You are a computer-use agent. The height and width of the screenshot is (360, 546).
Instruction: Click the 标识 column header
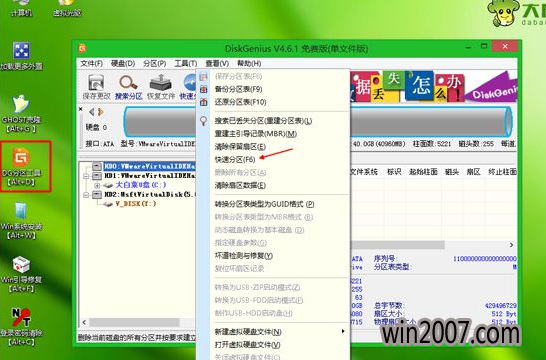coord(394,172)
